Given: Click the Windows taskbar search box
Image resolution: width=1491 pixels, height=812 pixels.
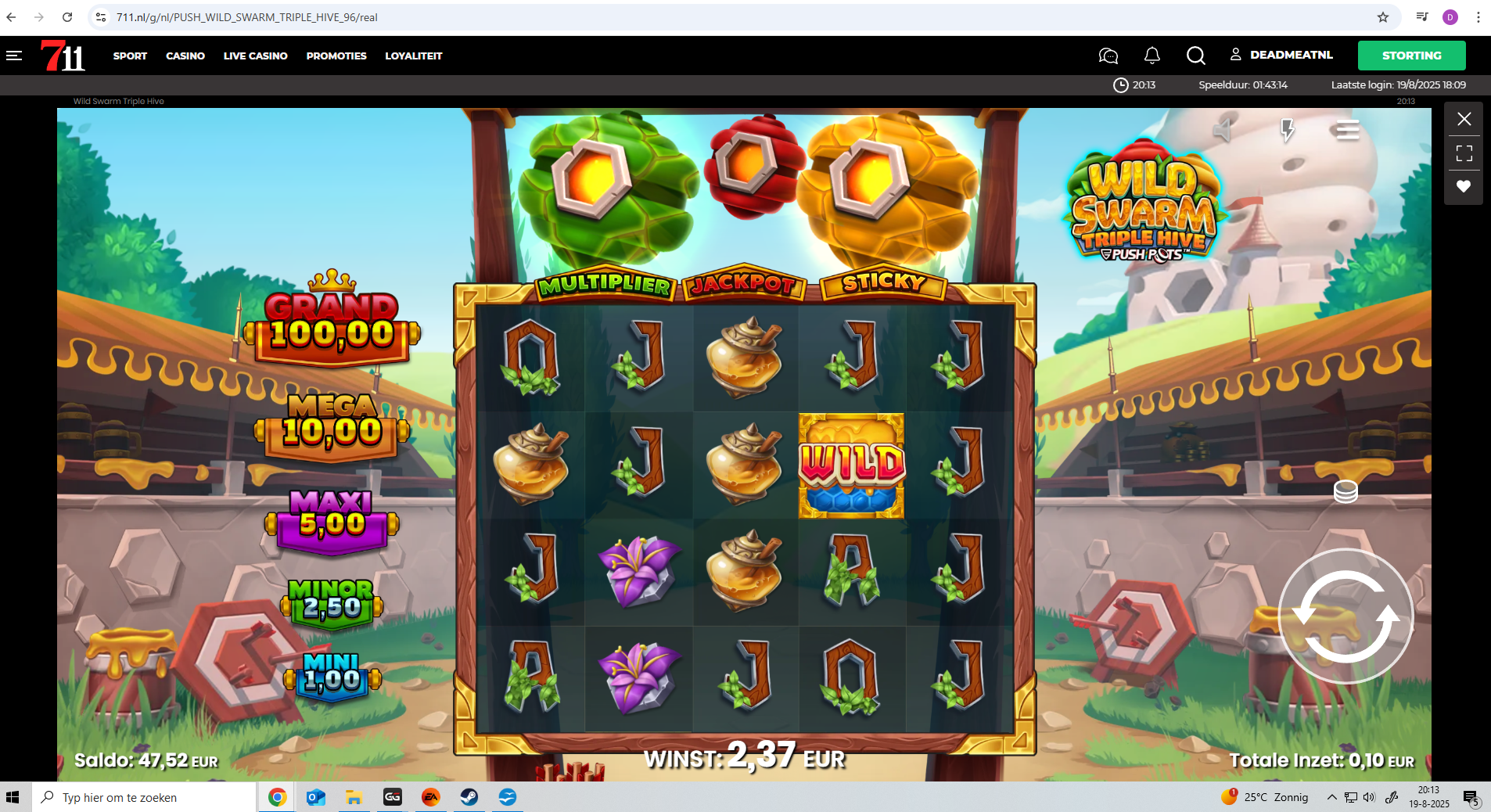Looking at the screenshot, I should click(x=145, y=797).
